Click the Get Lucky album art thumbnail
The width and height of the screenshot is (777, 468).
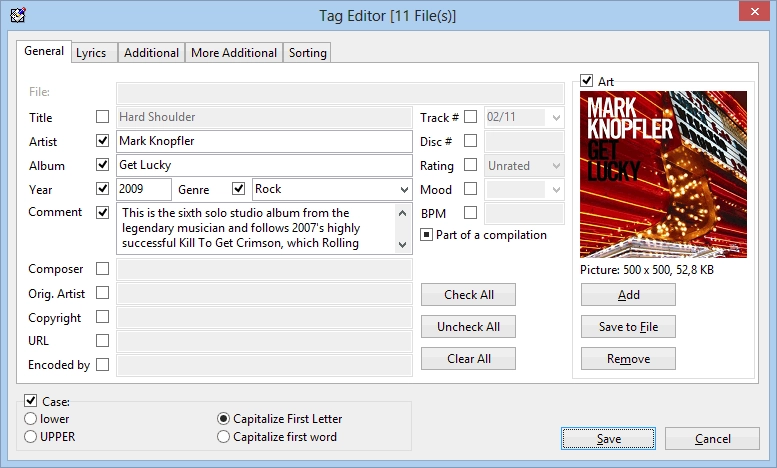click(x=664, y=174)
